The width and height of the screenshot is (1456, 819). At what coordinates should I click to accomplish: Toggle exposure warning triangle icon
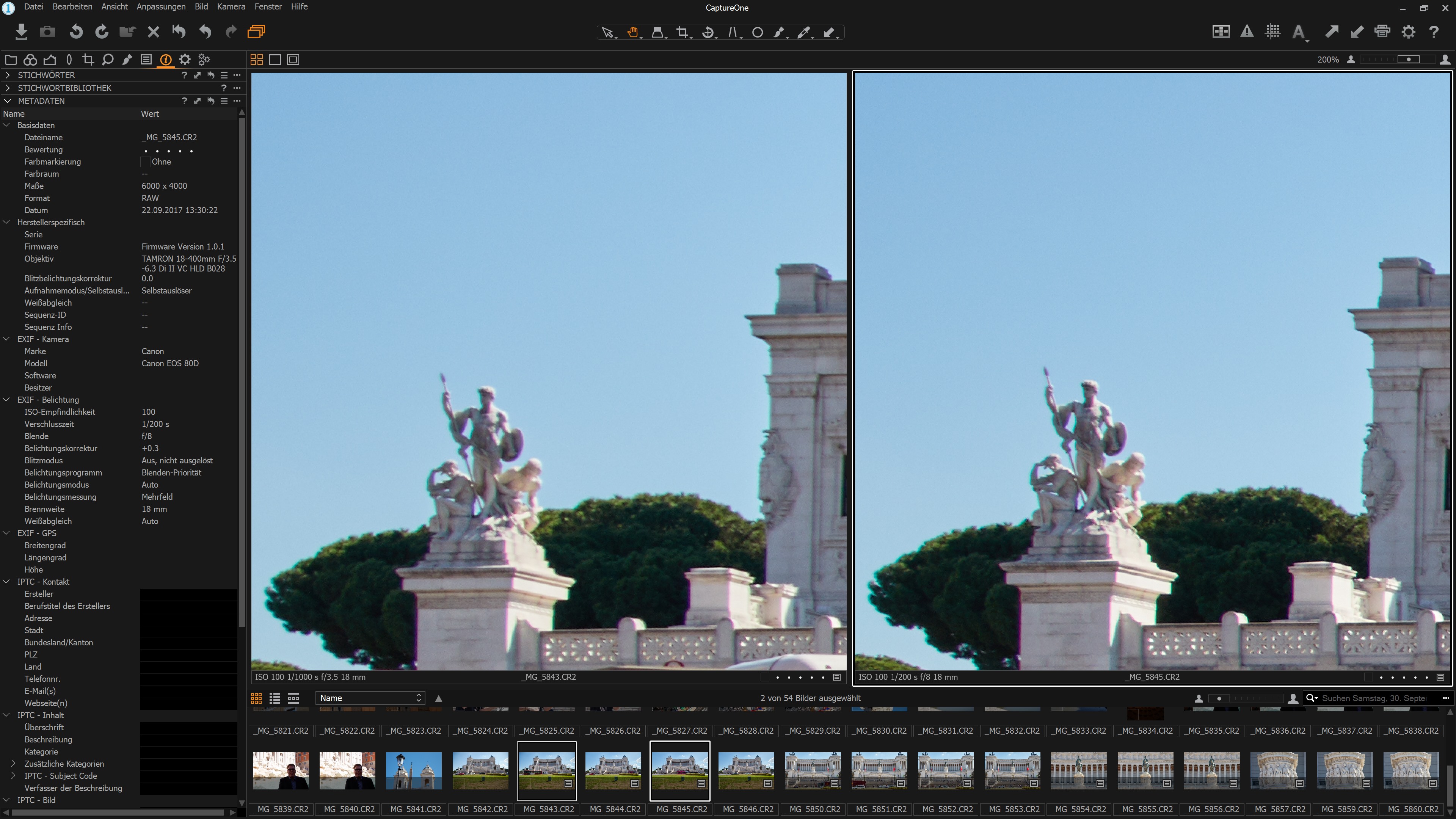tap(1246, 31)
